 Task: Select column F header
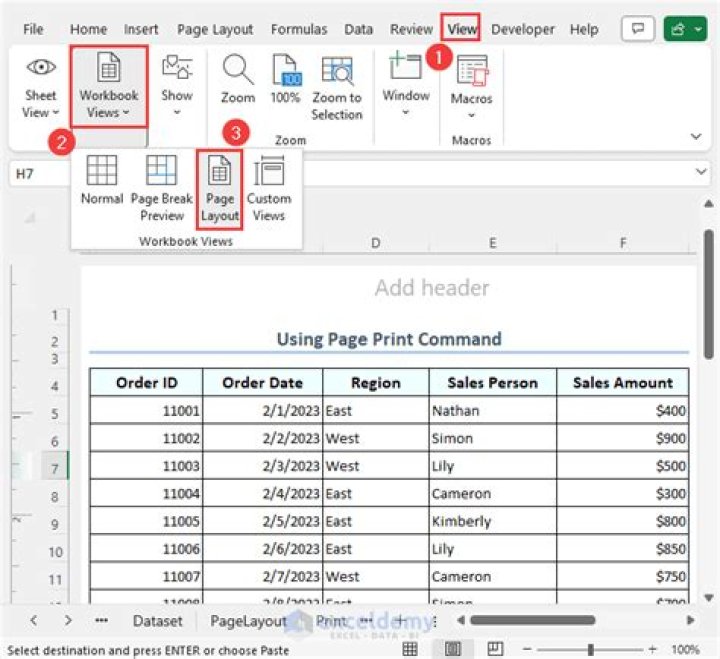pos(623,242)
